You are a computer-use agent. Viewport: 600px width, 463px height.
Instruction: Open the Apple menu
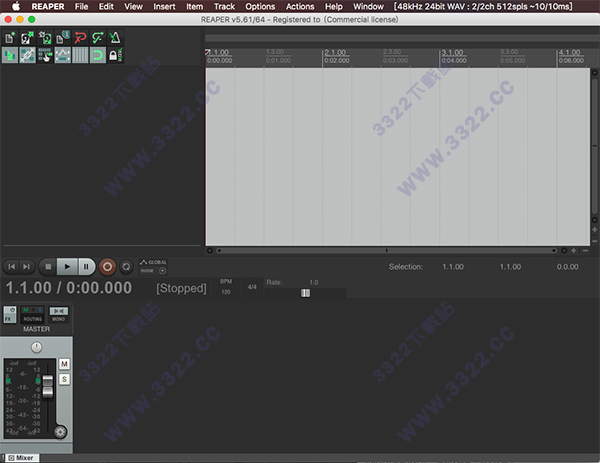[x=16, y=7]
